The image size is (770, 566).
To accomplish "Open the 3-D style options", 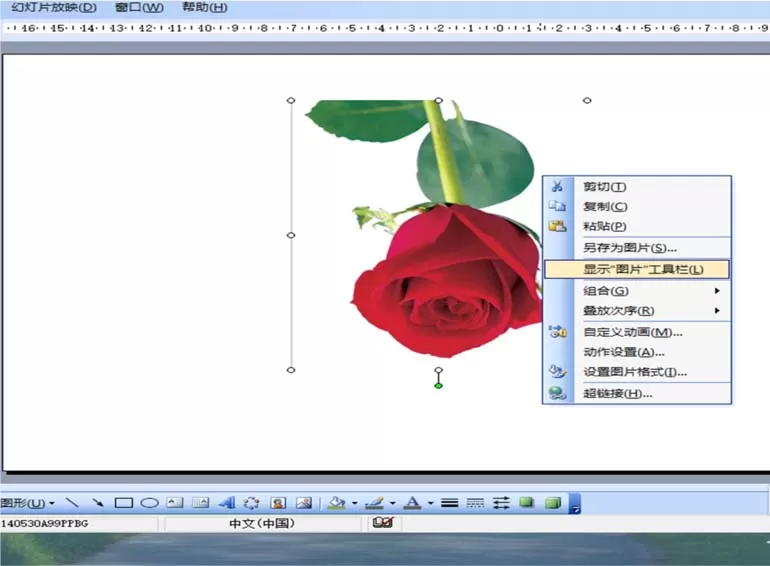I will point(553,503).
